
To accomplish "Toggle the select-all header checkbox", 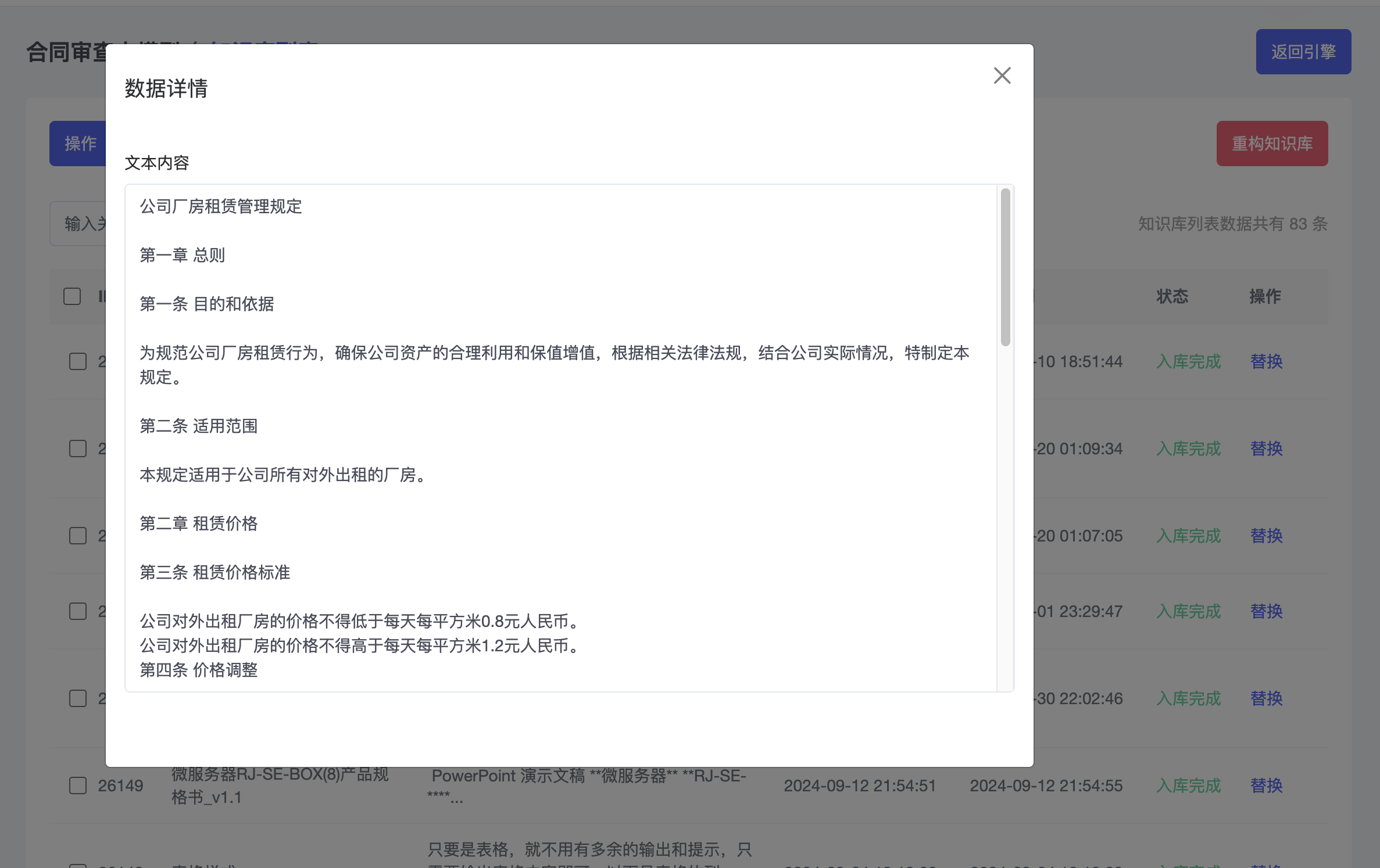I will coord(72,296).
